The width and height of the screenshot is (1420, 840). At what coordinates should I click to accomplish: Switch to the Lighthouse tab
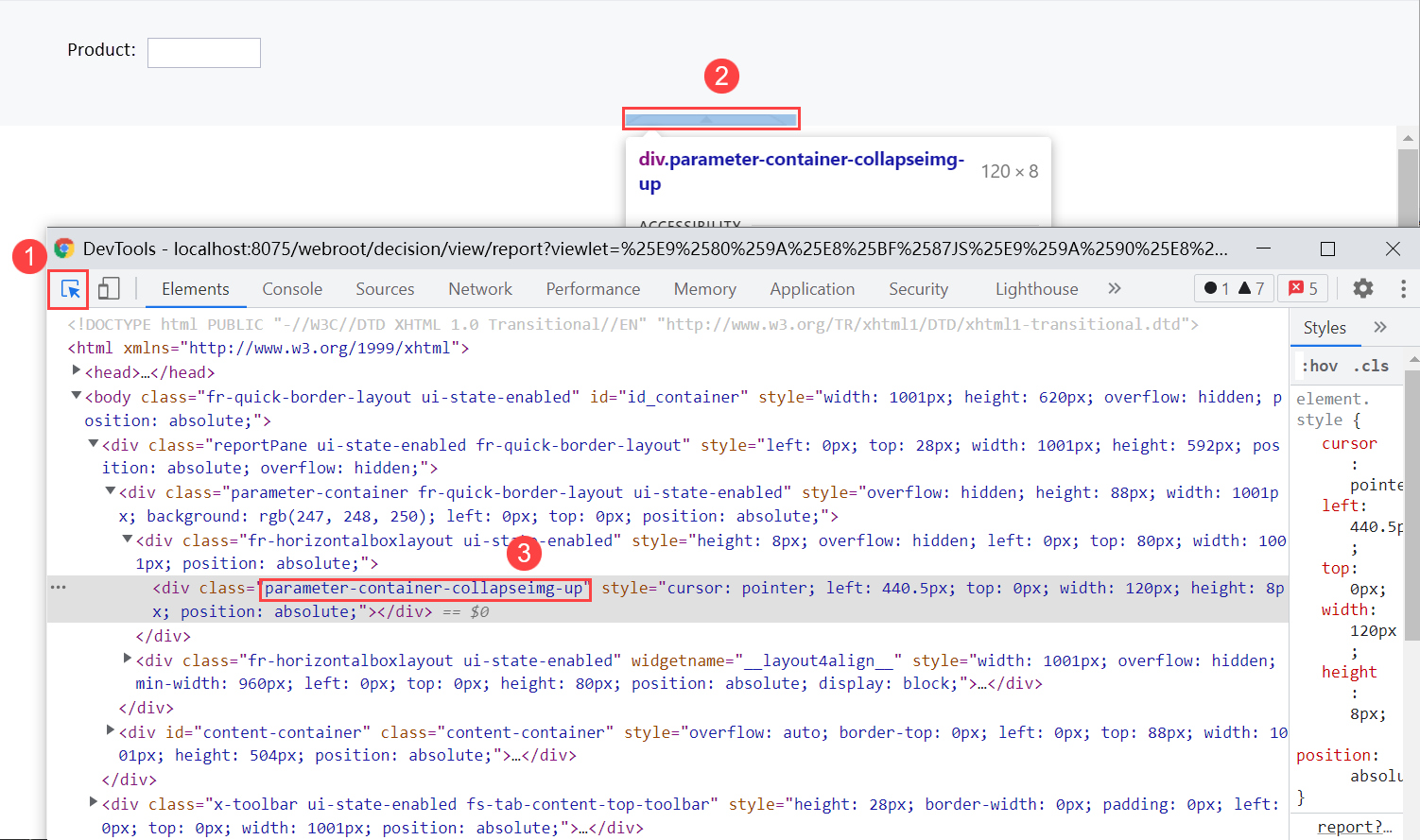pyautogui.click(x=1036, y=289)
